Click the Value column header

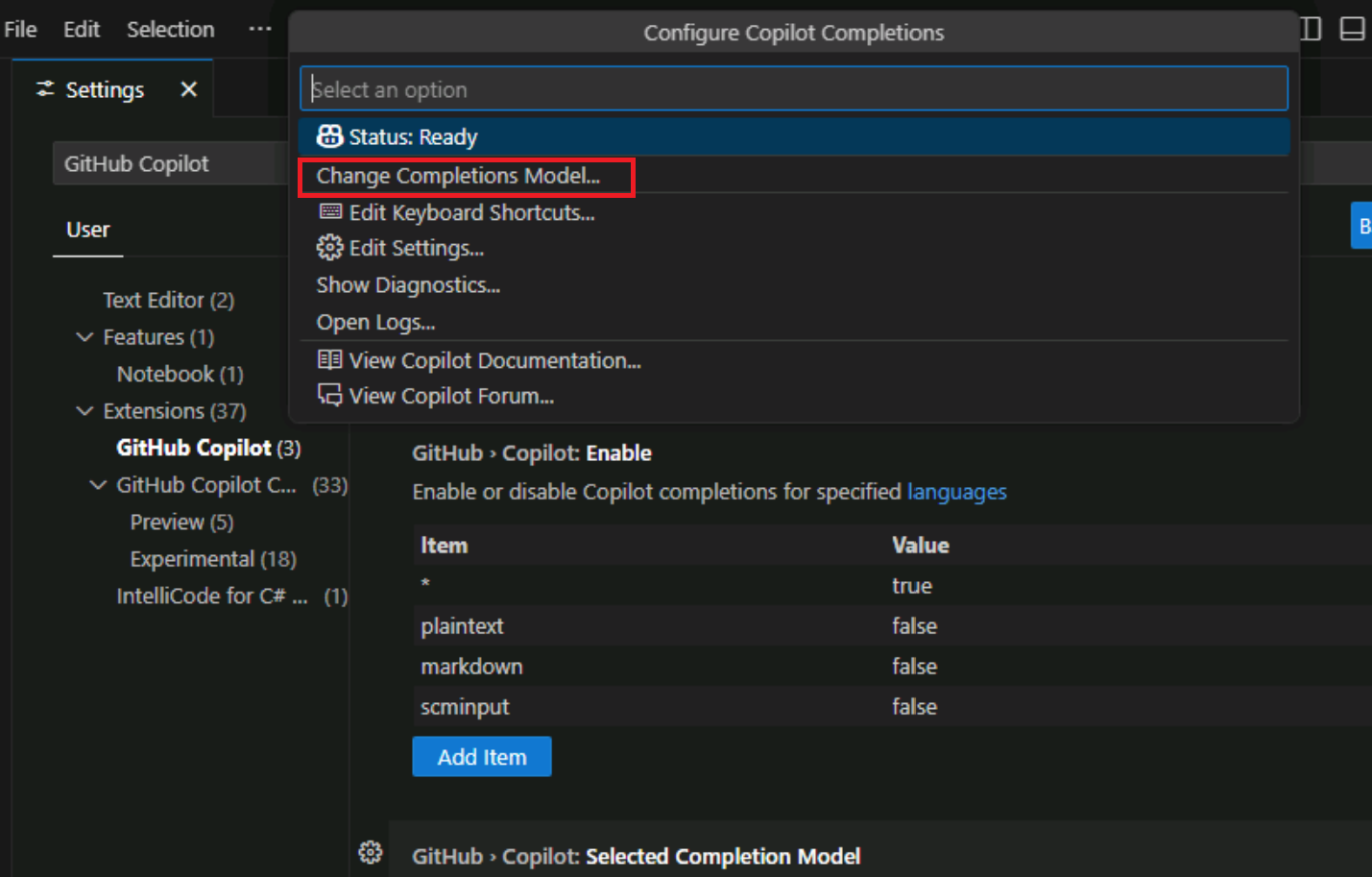(x=921, y=545)
